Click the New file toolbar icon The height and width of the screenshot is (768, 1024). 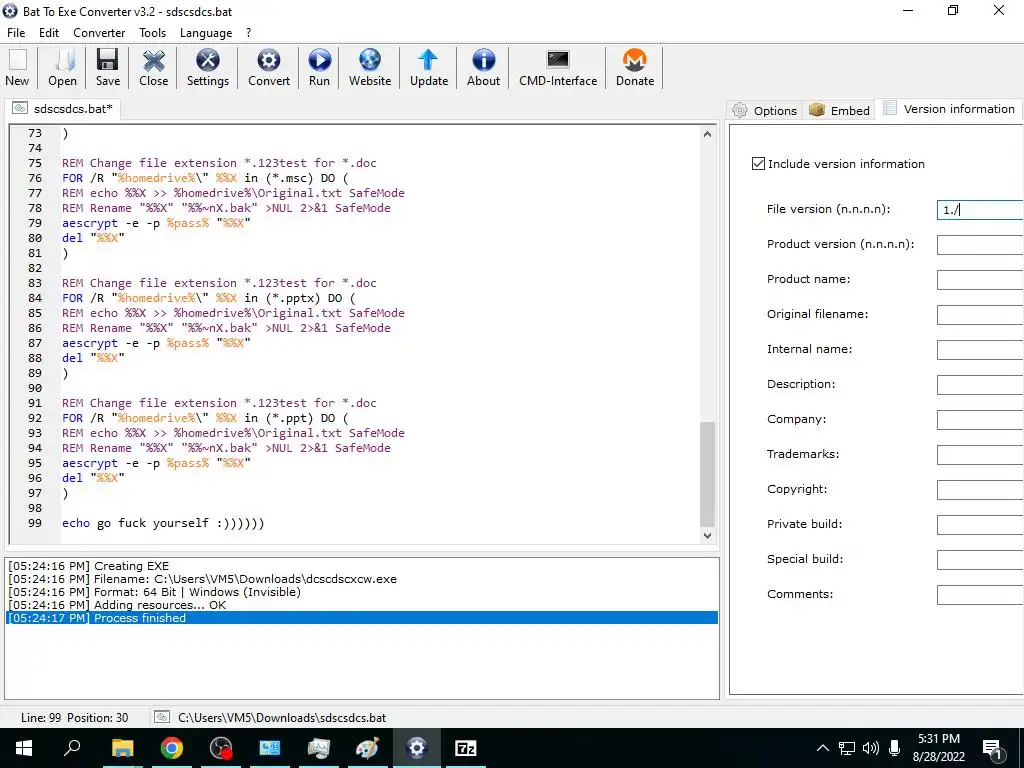pyautogui.click(x=17, y=67)
